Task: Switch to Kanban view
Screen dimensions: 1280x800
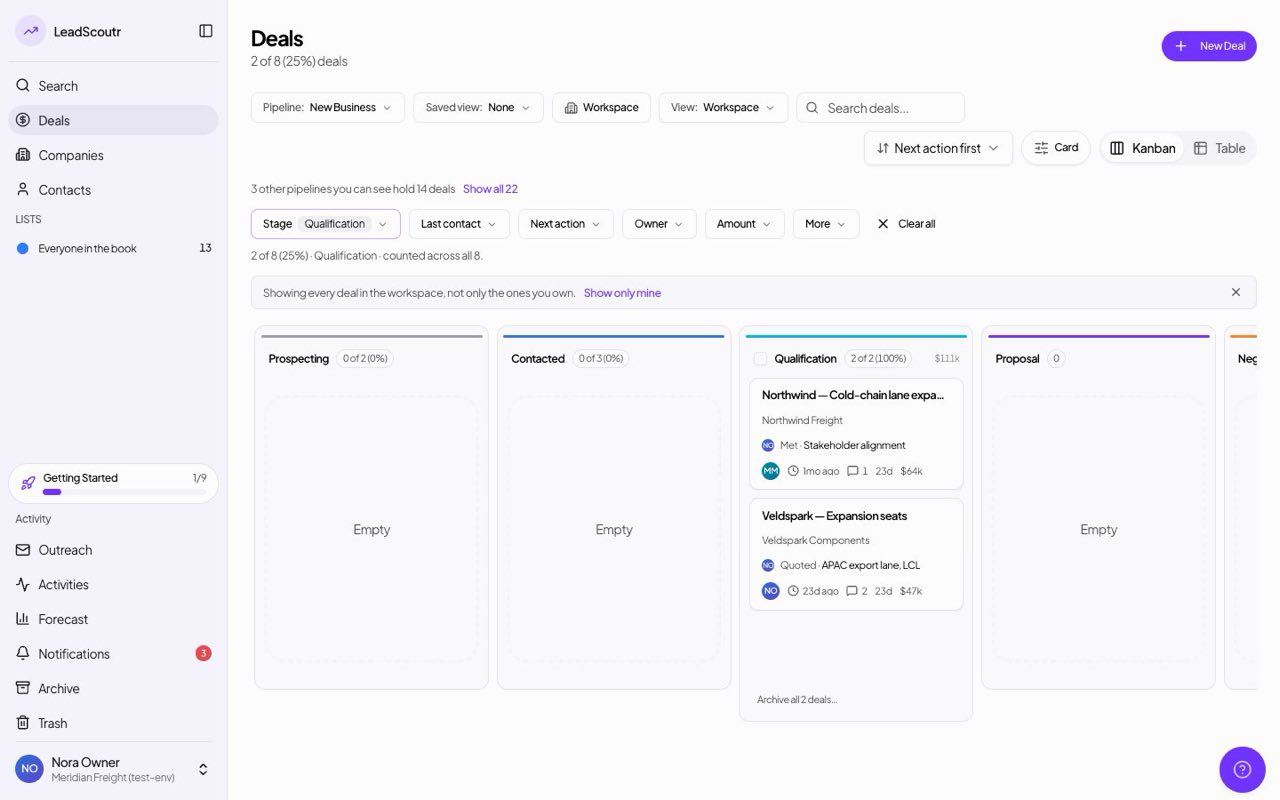Action: pyautogui.click(x=1143, y=148)
